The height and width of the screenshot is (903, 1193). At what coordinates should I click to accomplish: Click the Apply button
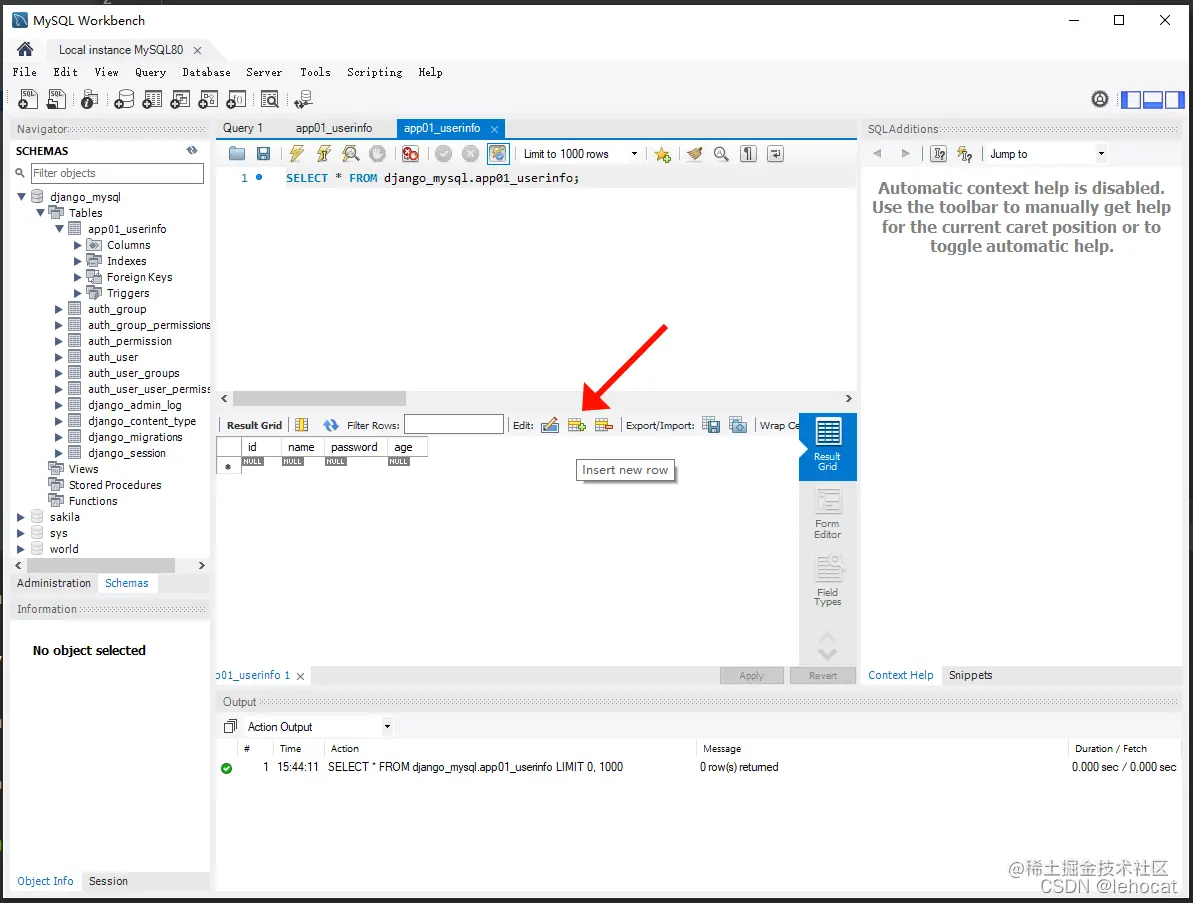[x=752, y=676]
